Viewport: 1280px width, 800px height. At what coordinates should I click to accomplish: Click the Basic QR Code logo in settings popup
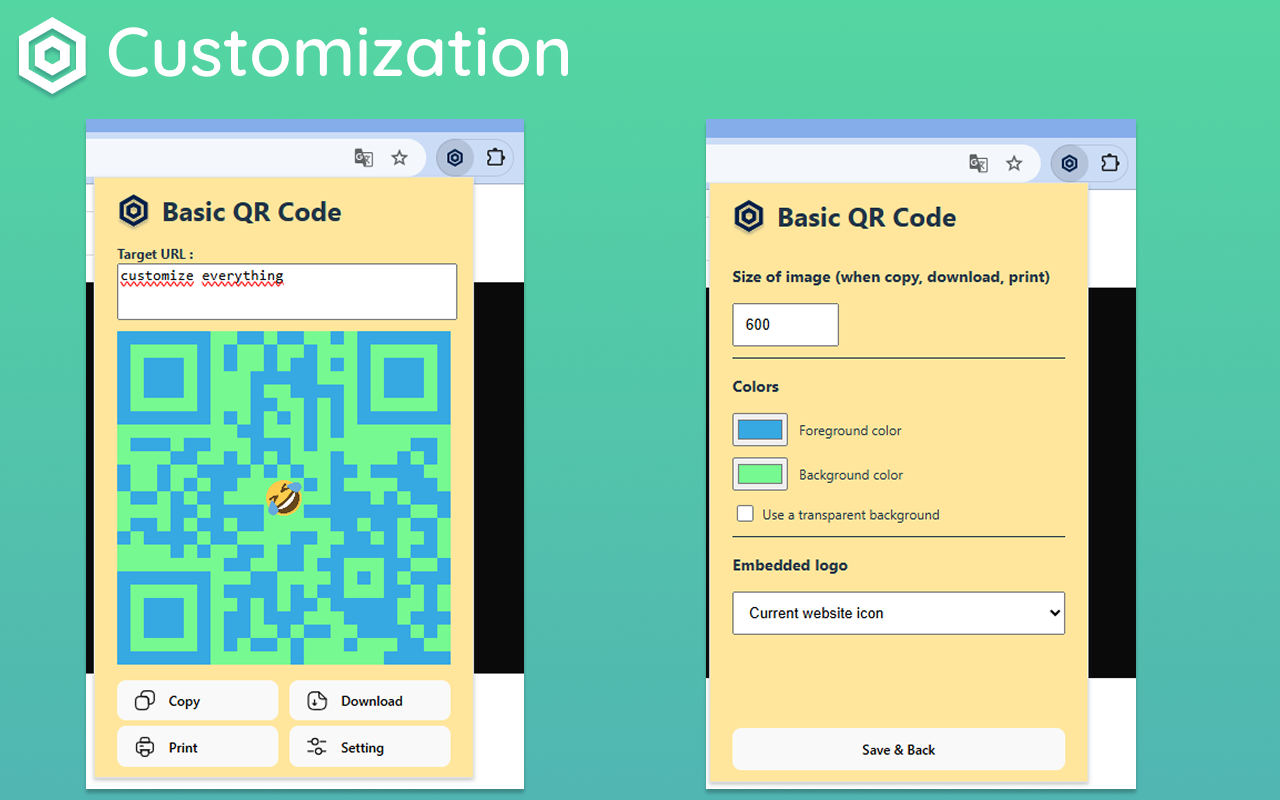[x=748, y=217]
